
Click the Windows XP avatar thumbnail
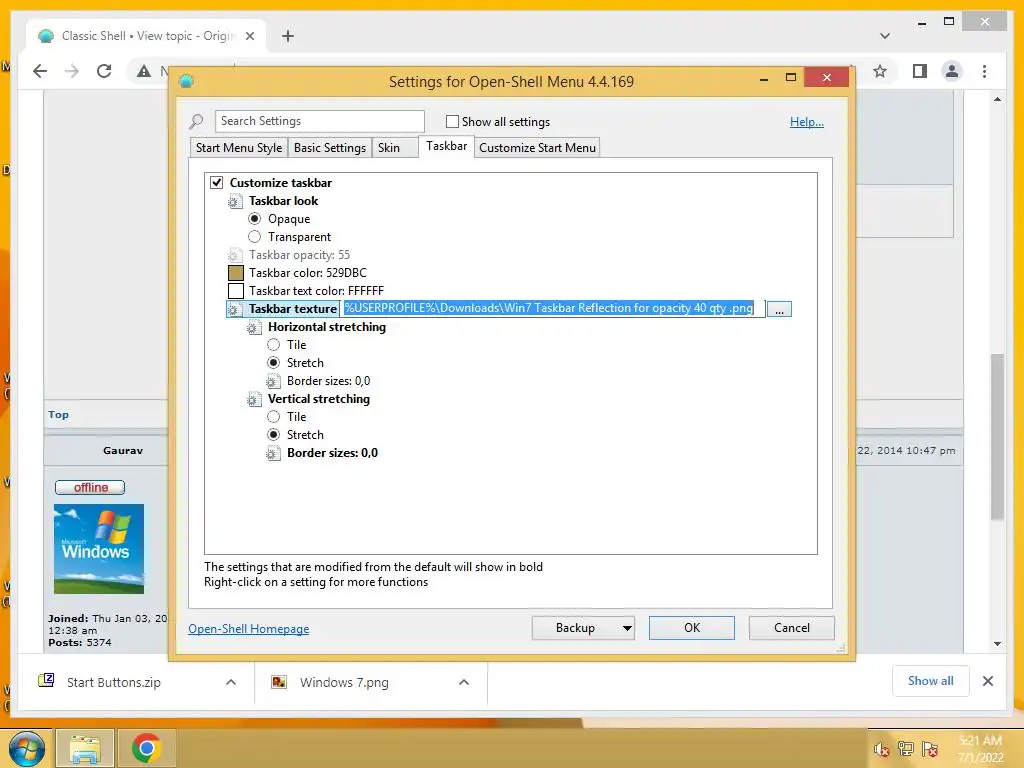pos(99,549)
